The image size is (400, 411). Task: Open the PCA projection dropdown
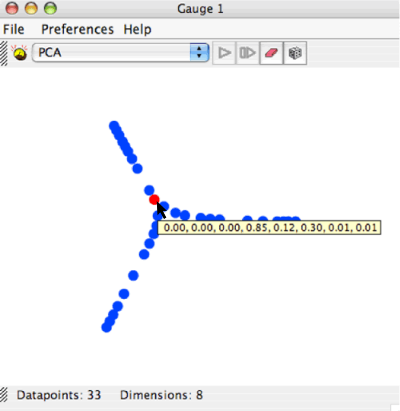[x=121, y=53]
